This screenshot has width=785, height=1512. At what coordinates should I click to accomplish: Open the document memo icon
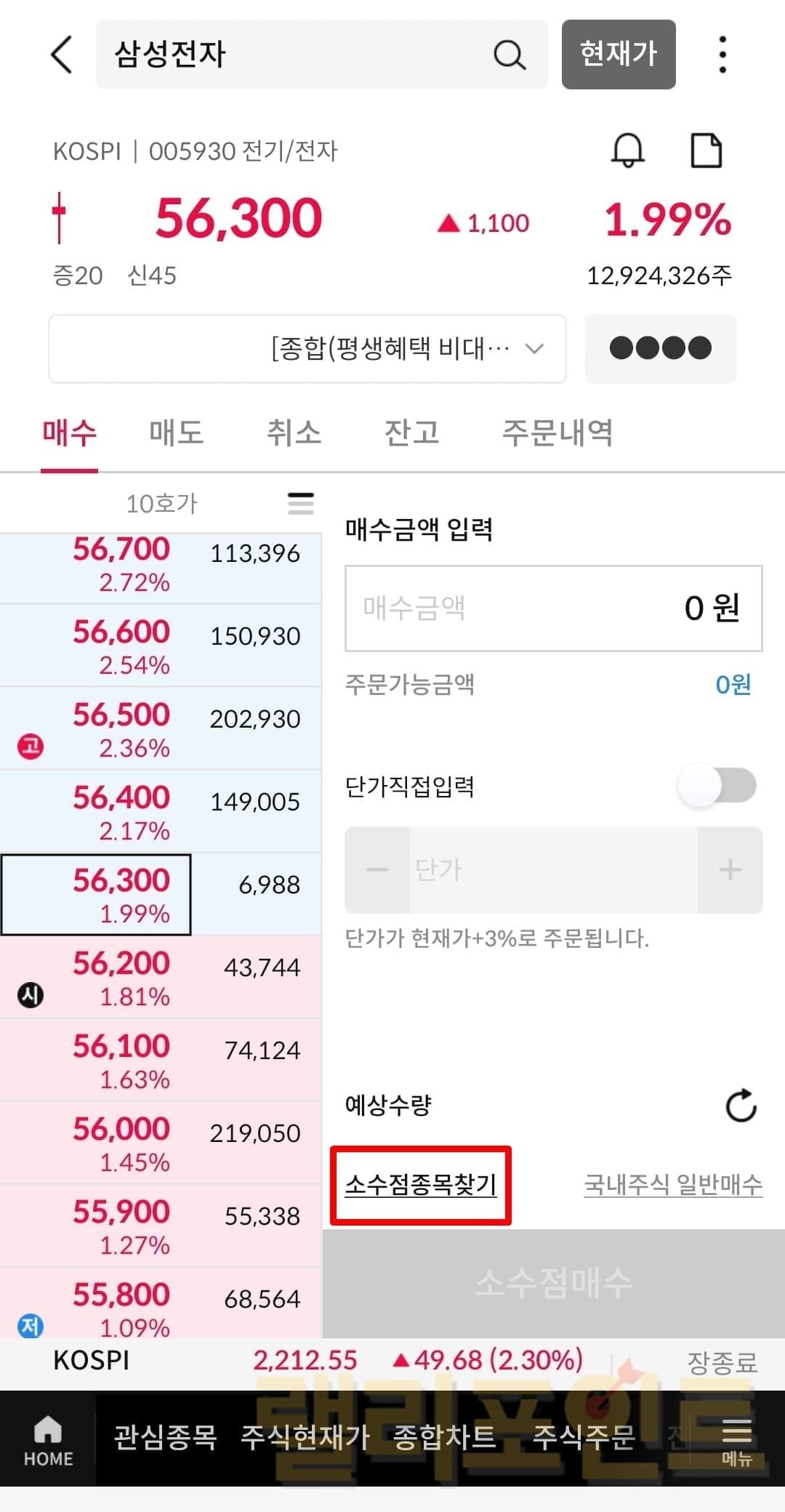point(705,150)
